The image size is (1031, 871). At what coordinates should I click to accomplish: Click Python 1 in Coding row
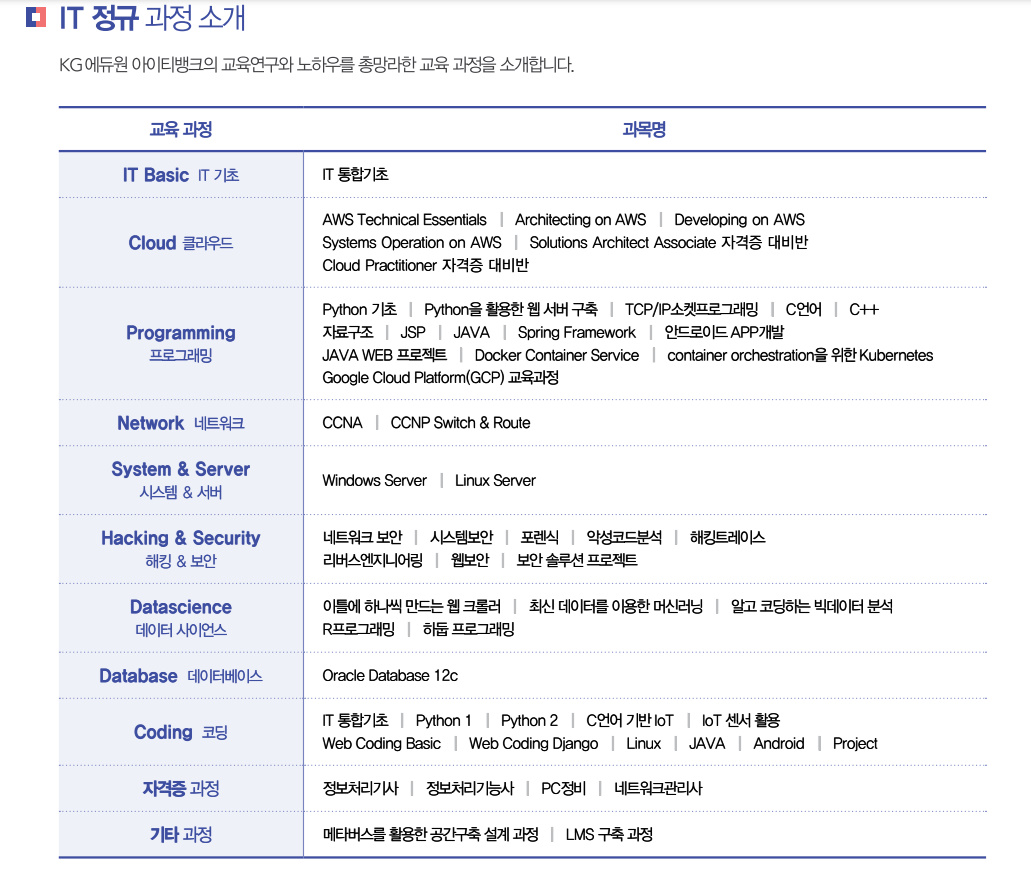443,721
